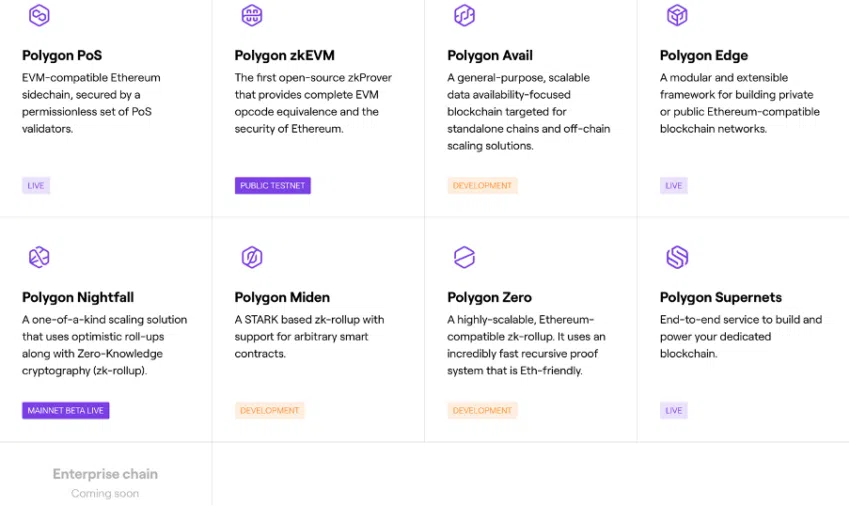The width and height of the screenshot is (850, 506).
Task: Click the Polygon Supernets icon
Action: click(x=677, y=257)
